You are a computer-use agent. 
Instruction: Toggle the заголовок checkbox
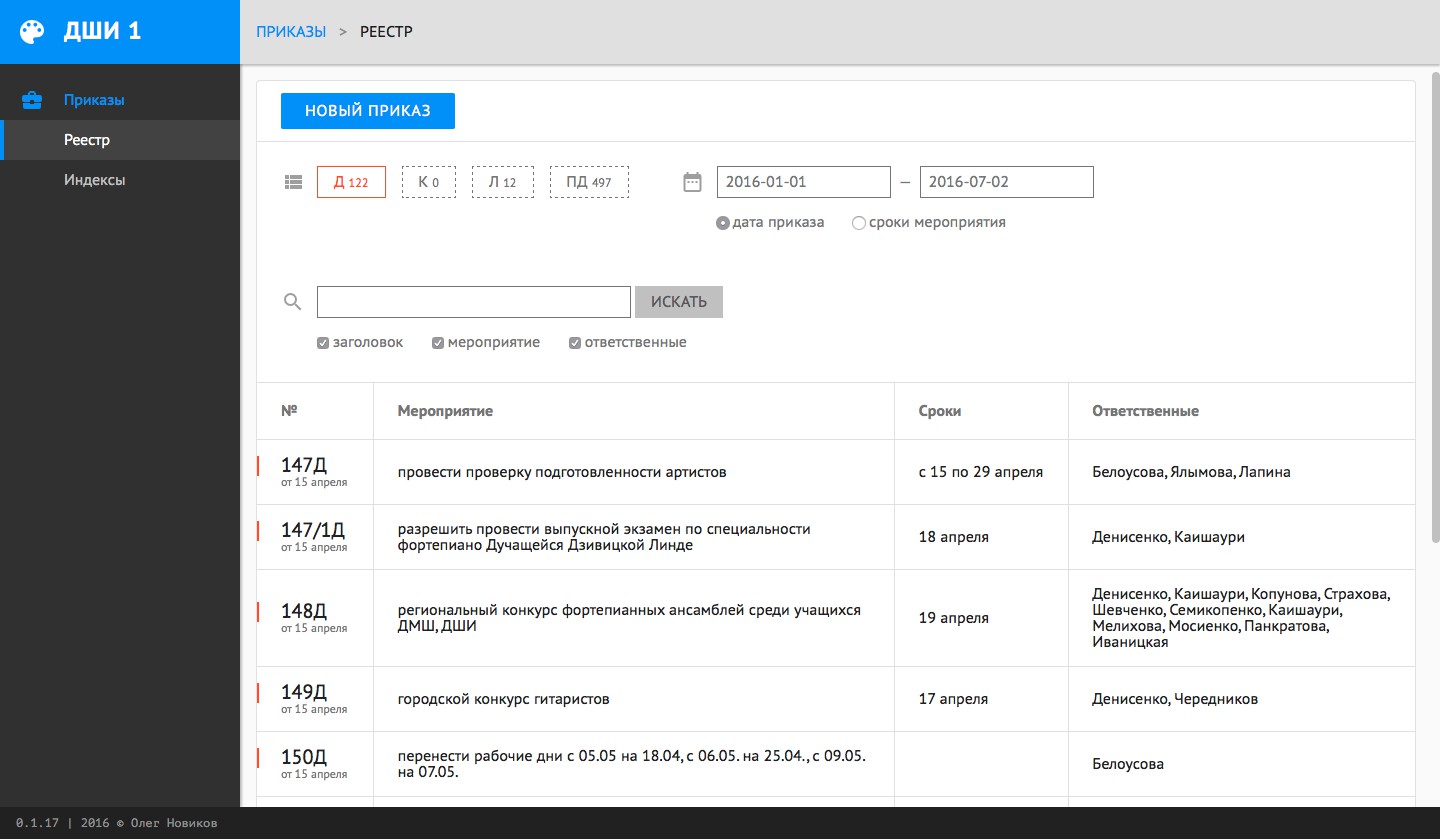[323, 343]
